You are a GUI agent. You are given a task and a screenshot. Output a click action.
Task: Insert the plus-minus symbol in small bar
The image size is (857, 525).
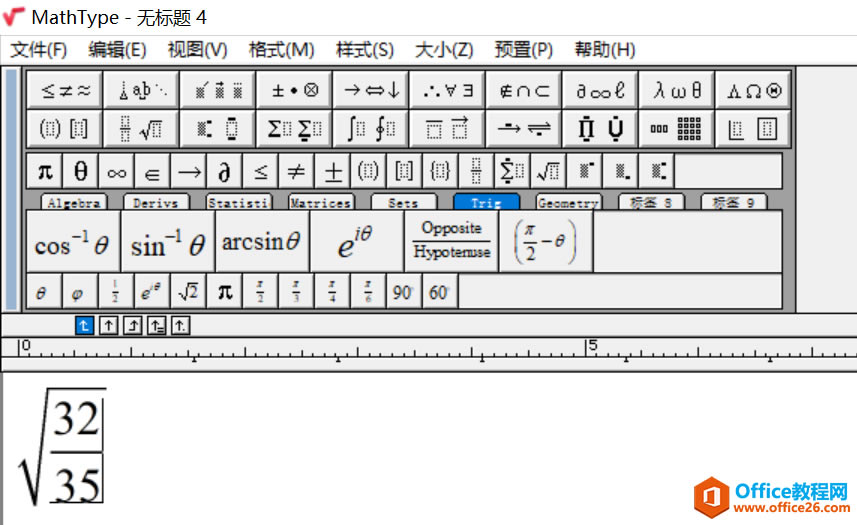click(x=332, y=172)
